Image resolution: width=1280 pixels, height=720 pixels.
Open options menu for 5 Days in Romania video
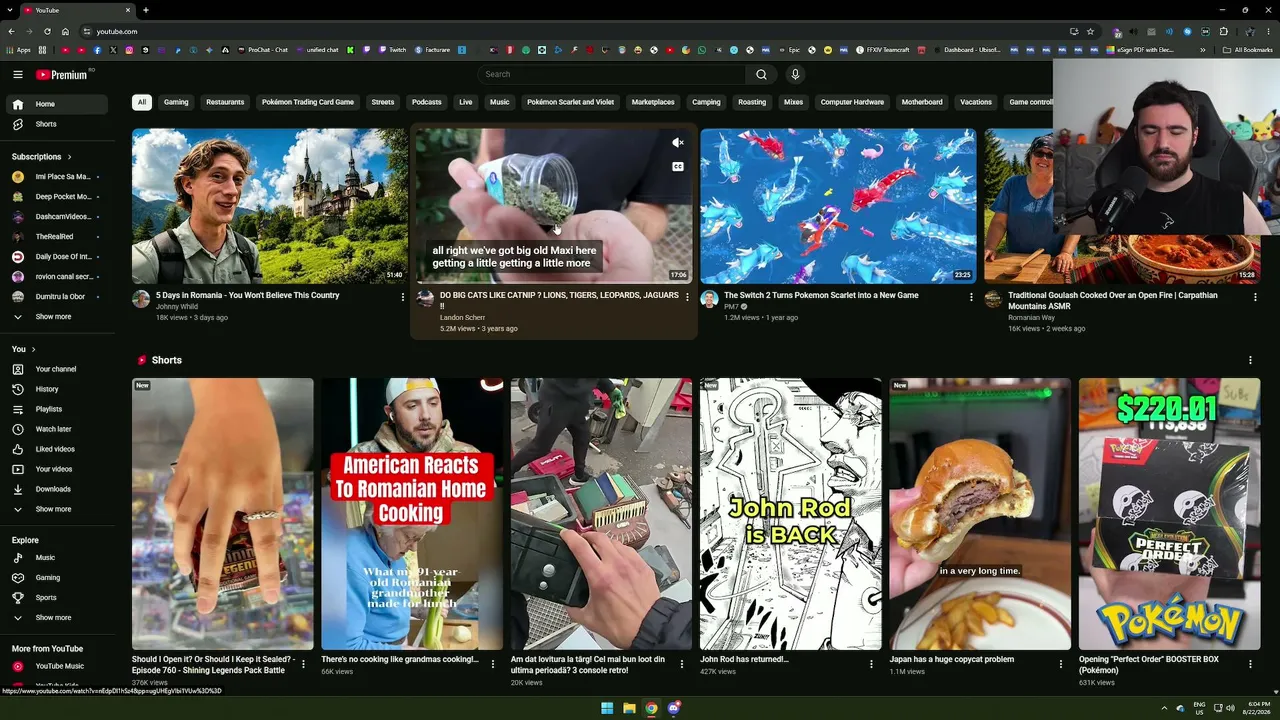(403, 297)
